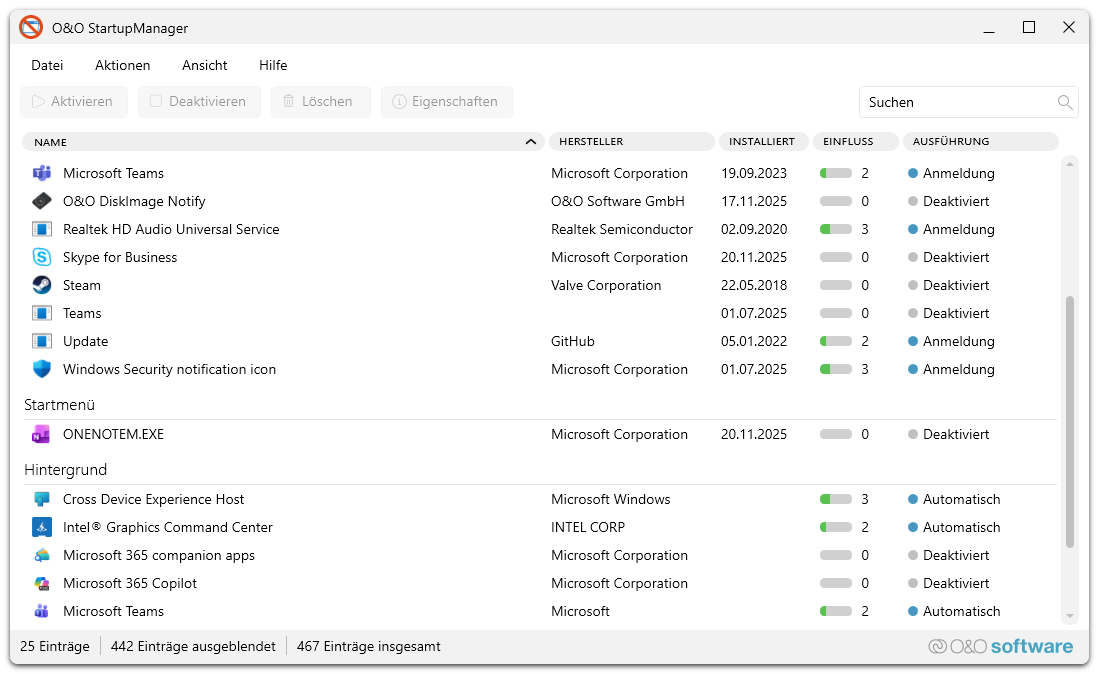The height and width of the screenshot is (674, 1099).
Task: Click Anmeldung status dot for Update
Action: [912, 341]
